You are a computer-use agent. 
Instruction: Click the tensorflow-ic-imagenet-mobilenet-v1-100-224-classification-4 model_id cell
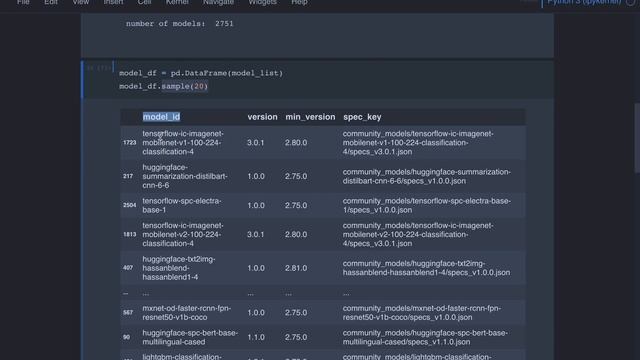click(x=183, y=143)
